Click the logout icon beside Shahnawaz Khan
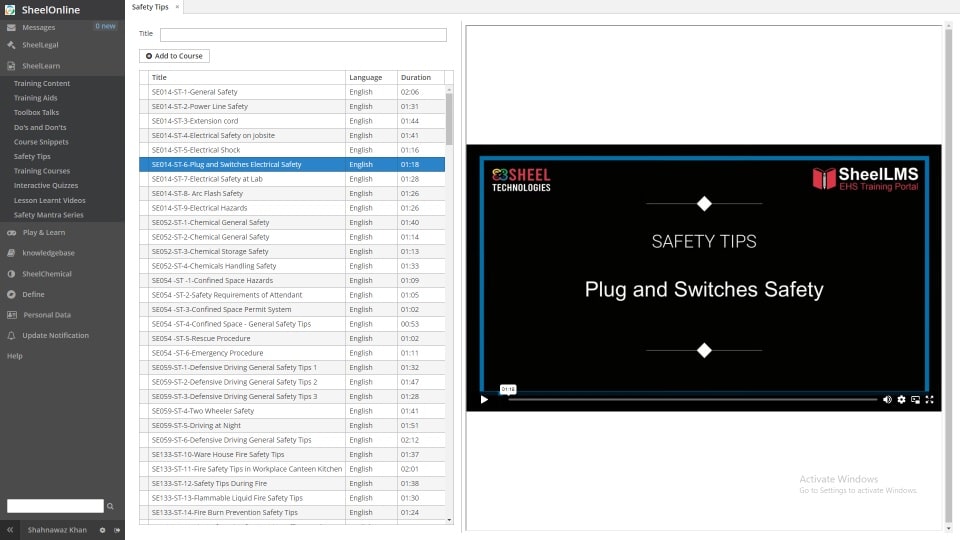The width and height of the screenshot is (960, 540). coord(117,530)
